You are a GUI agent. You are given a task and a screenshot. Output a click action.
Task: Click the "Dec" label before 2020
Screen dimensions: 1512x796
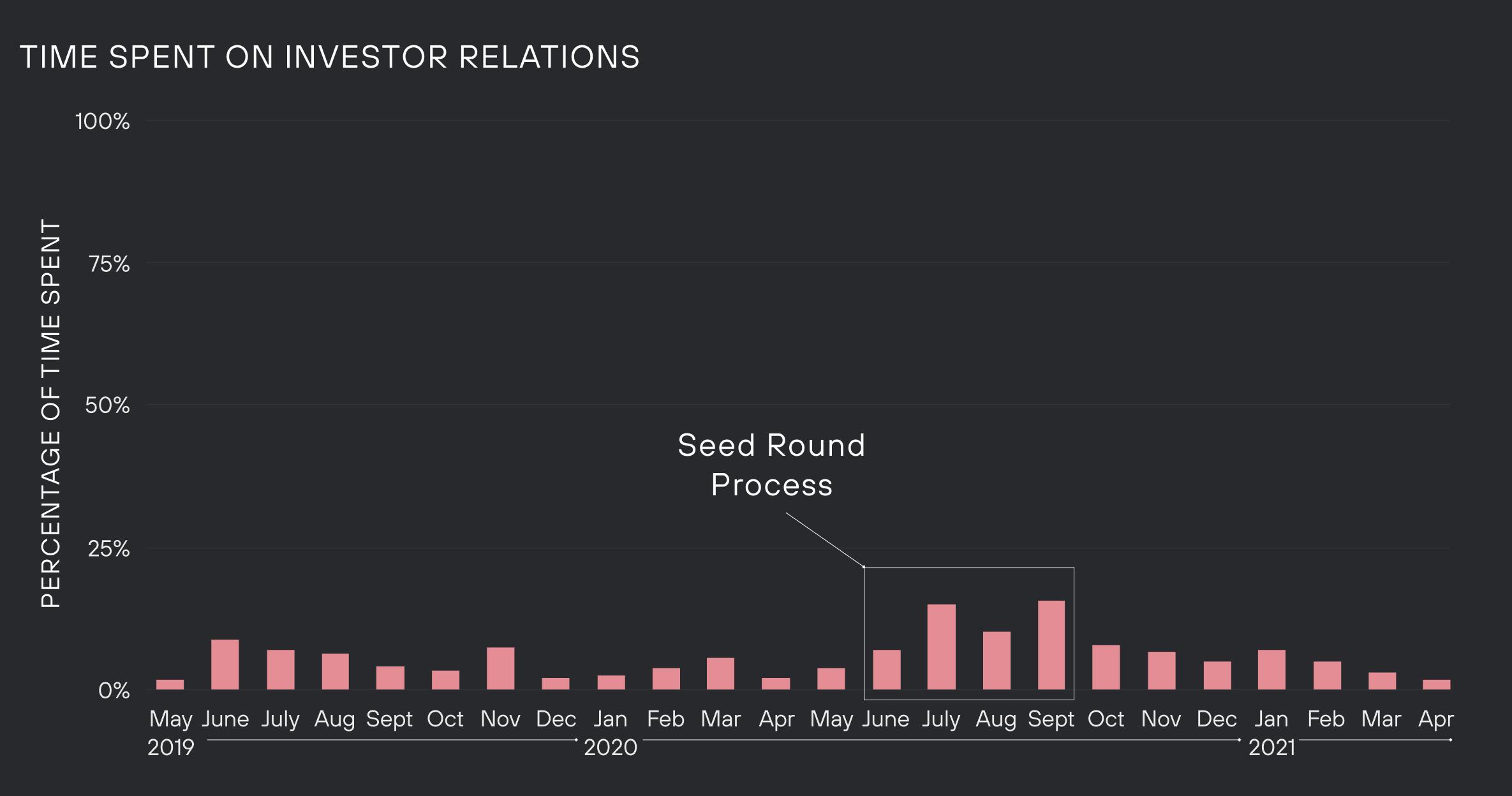point(556,719)
